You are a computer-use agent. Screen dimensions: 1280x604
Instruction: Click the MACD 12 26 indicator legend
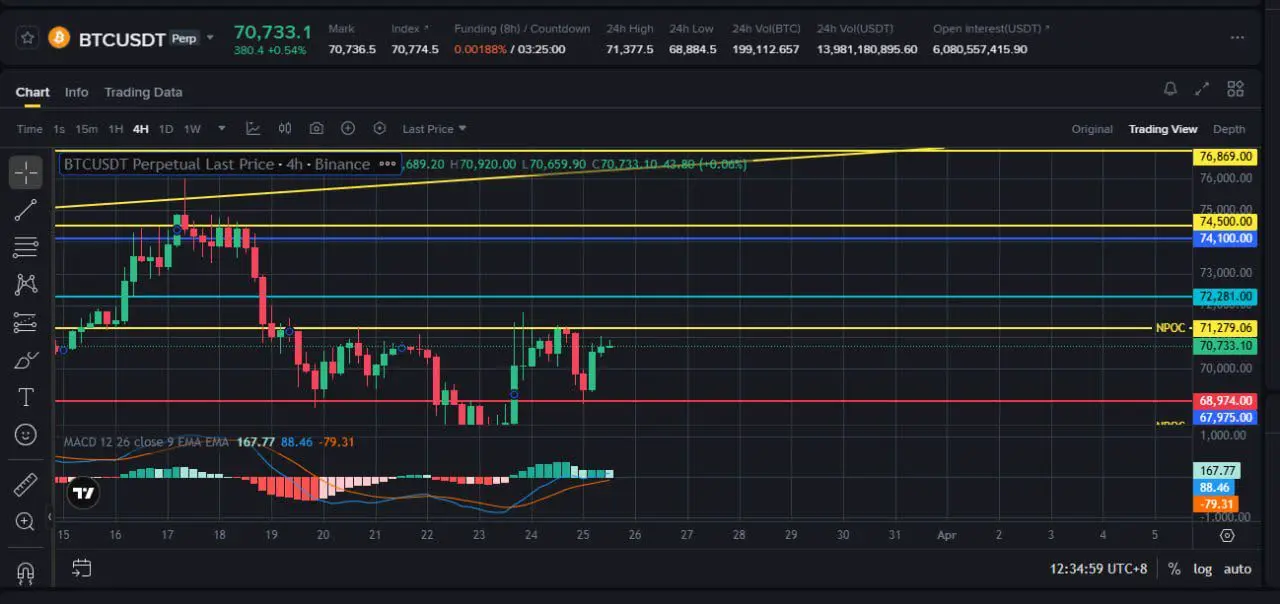point(146,441)
